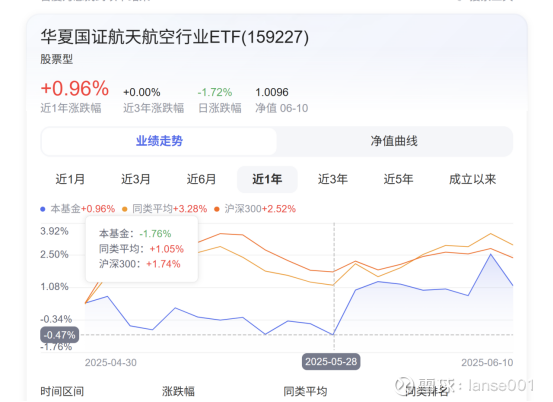
Task: Click the 股票型 fund type label
Action: [56, 59]
